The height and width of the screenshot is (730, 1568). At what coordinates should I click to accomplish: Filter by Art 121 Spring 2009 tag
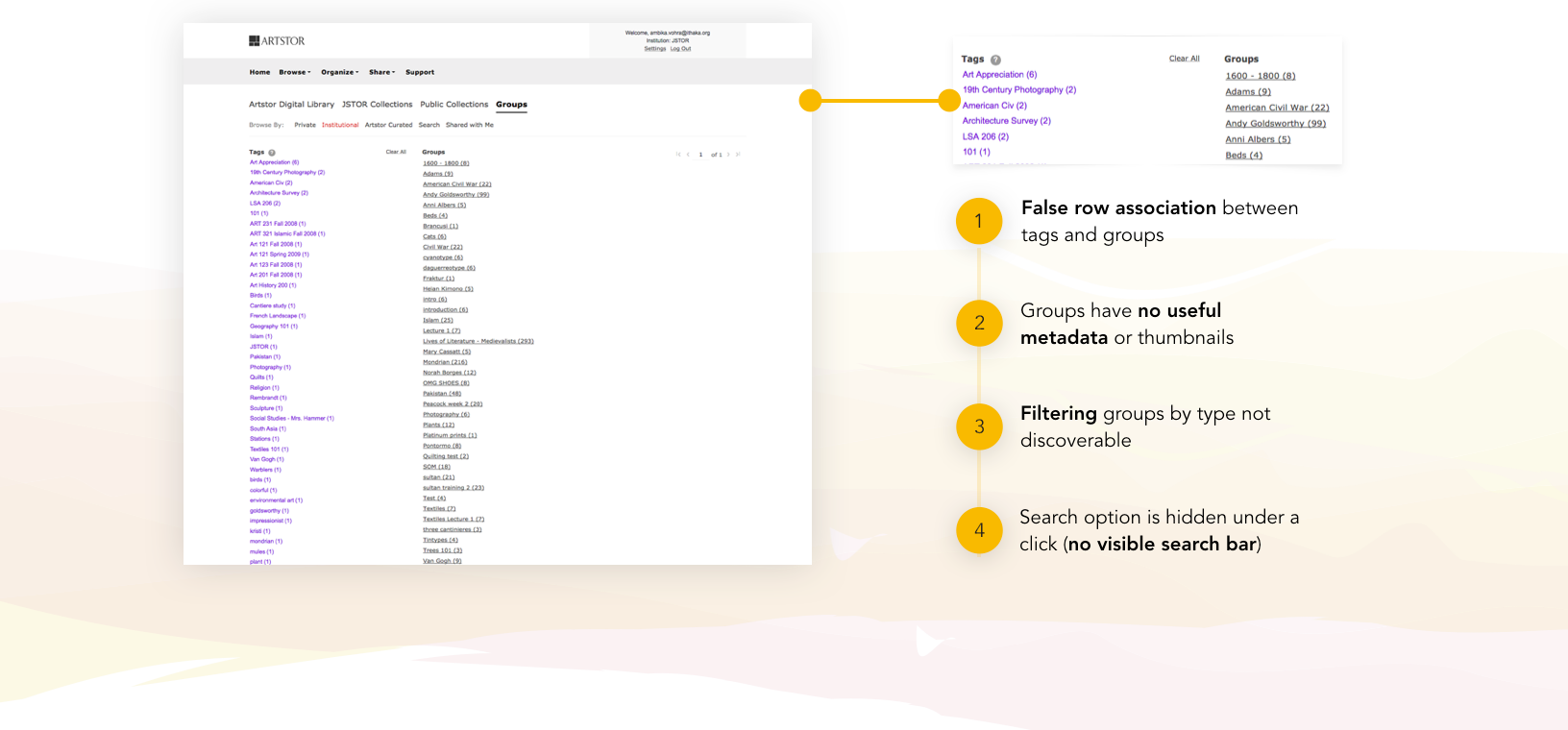(x=280, y=255)
